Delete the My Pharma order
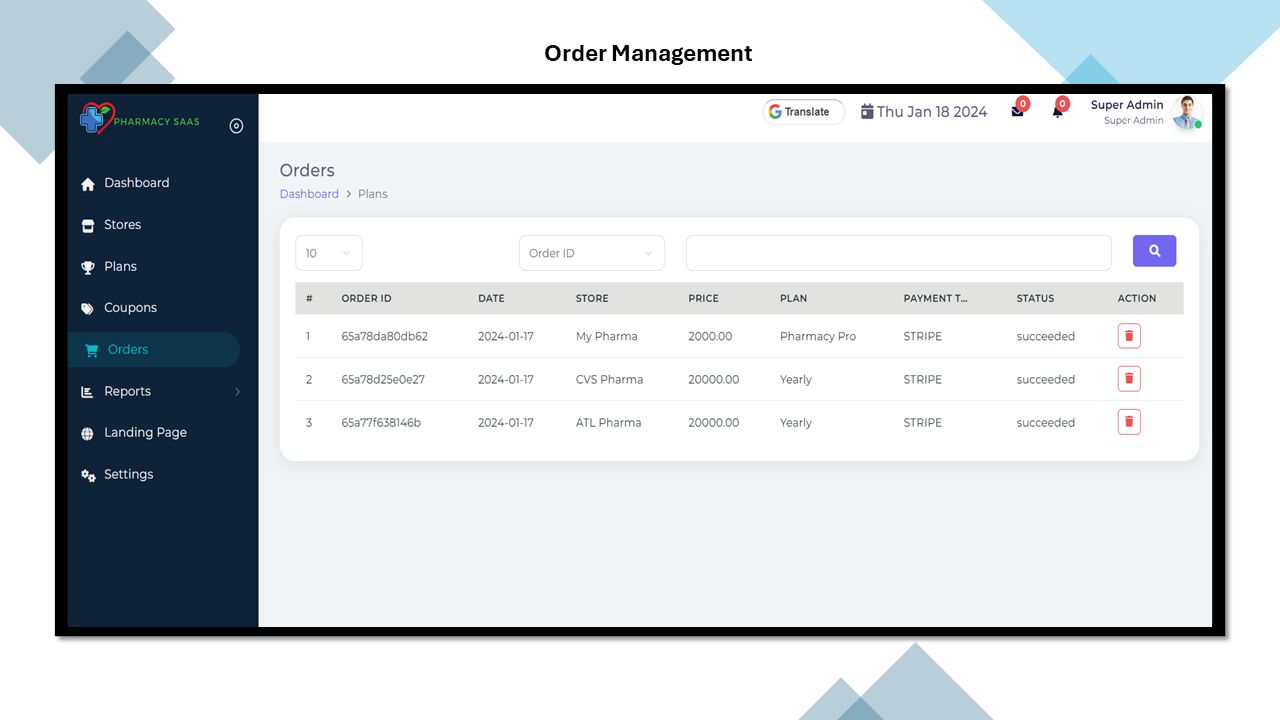Viewport: 1280px width, 720px height. (1129, 336)
